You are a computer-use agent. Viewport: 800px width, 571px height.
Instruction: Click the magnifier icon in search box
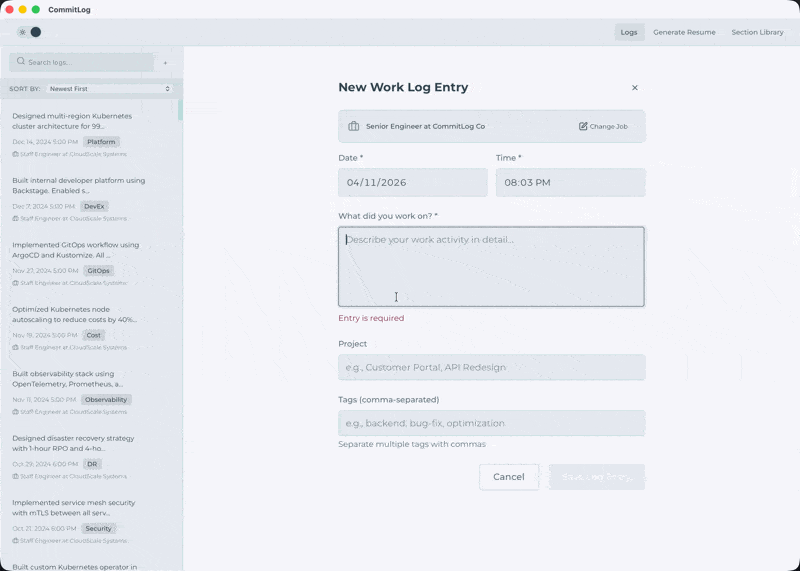pyautogui.click(x=21, y=61)
